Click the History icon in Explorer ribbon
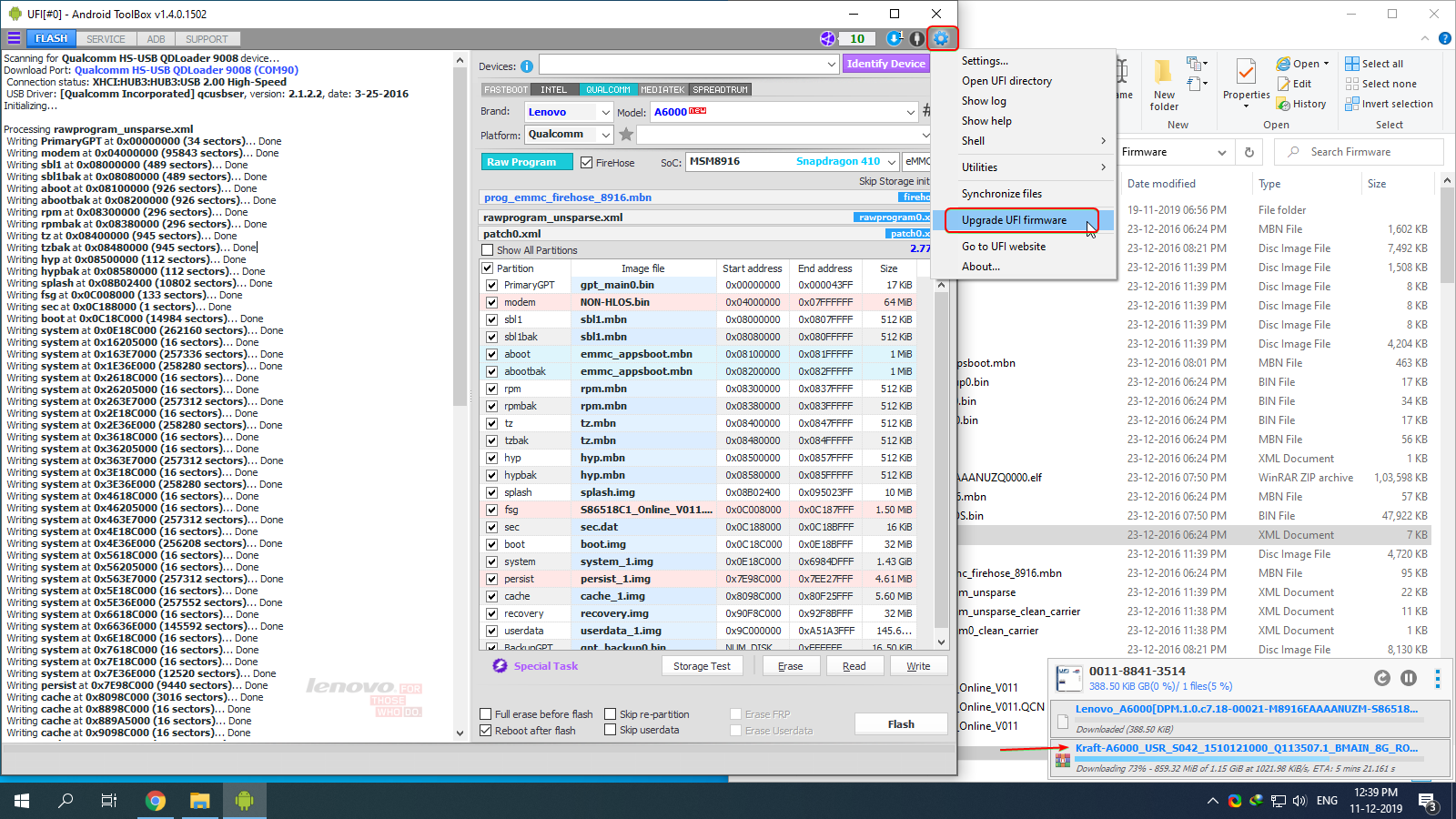Image resolution: width=1456 pixels, height=819 pixels. pyautogui.click(x=1283, y=104)
